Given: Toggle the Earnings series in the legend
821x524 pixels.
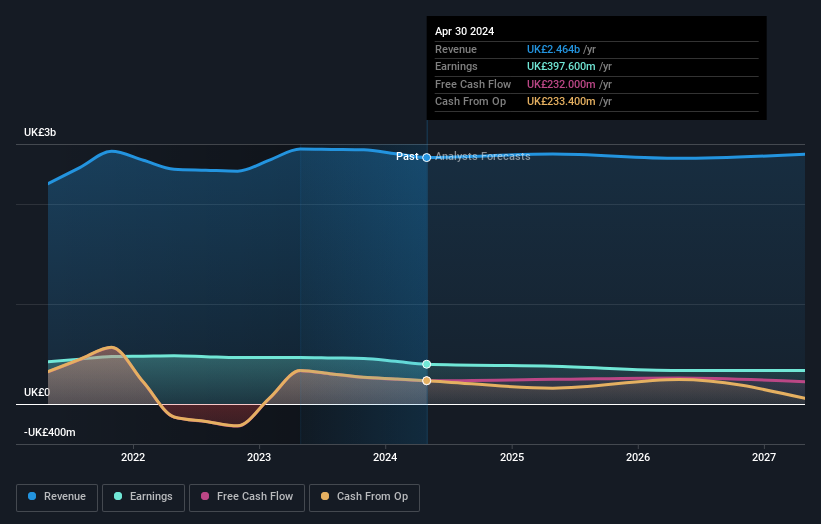Looking at the screenshot, I should 143,497.
